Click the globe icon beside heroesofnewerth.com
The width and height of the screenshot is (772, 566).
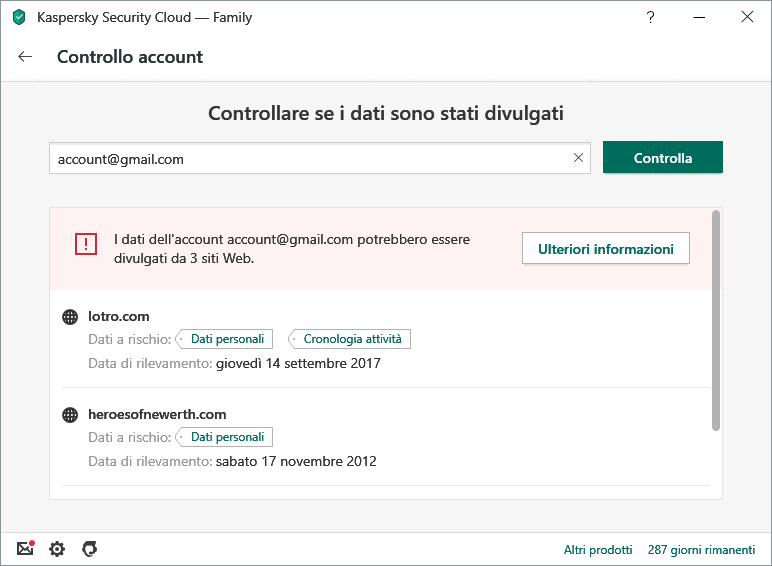click(70, 415)
